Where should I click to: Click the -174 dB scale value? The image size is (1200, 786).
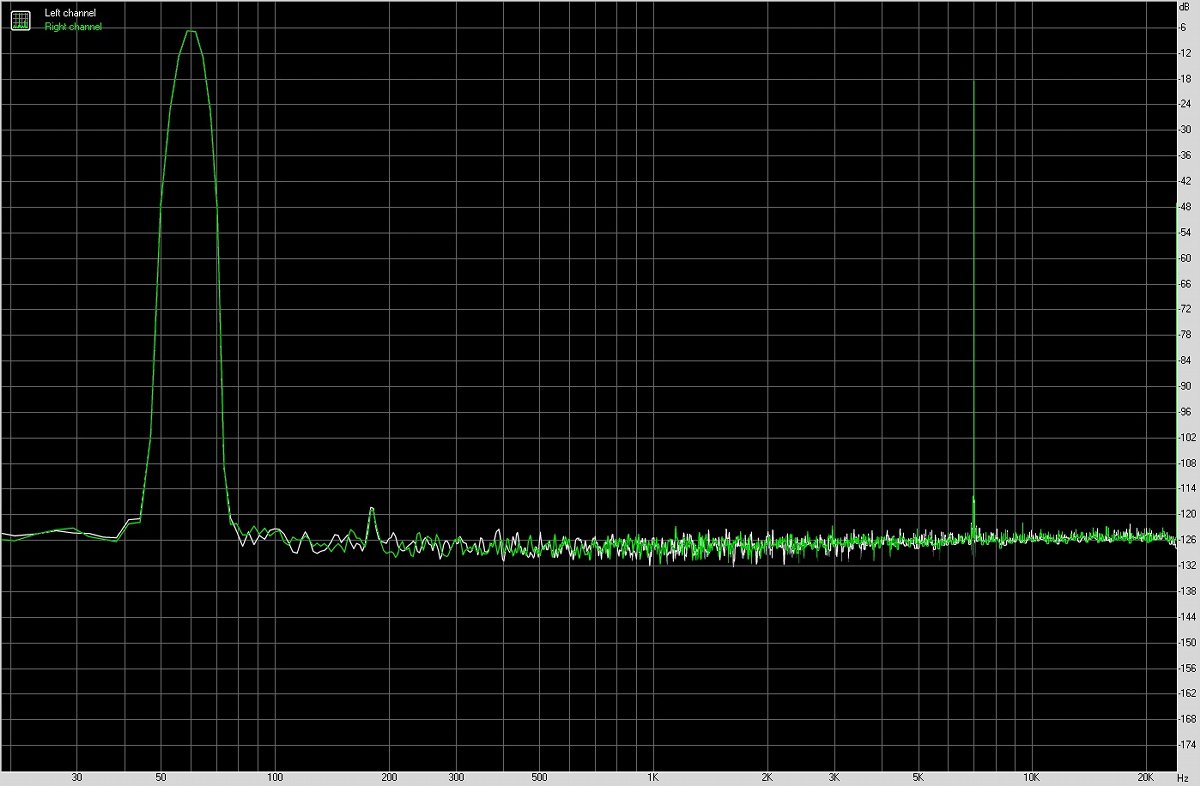1186,745
